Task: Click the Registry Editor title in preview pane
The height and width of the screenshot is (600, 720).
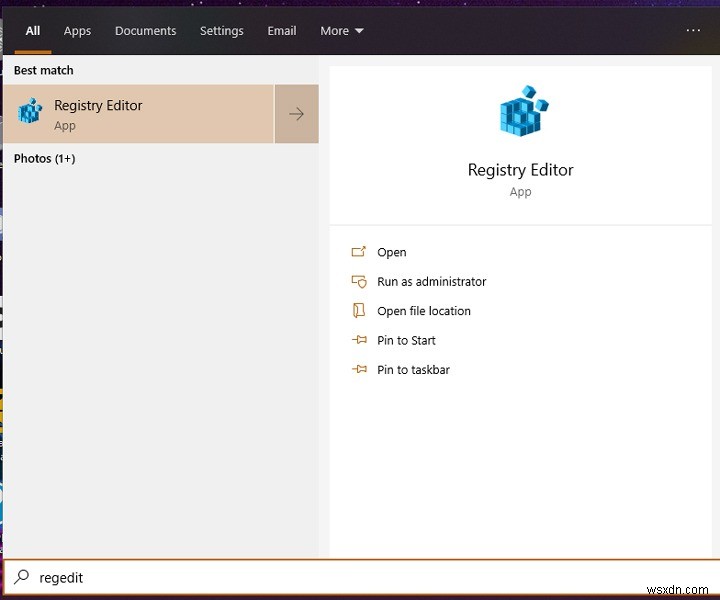Action: (520, 170)
